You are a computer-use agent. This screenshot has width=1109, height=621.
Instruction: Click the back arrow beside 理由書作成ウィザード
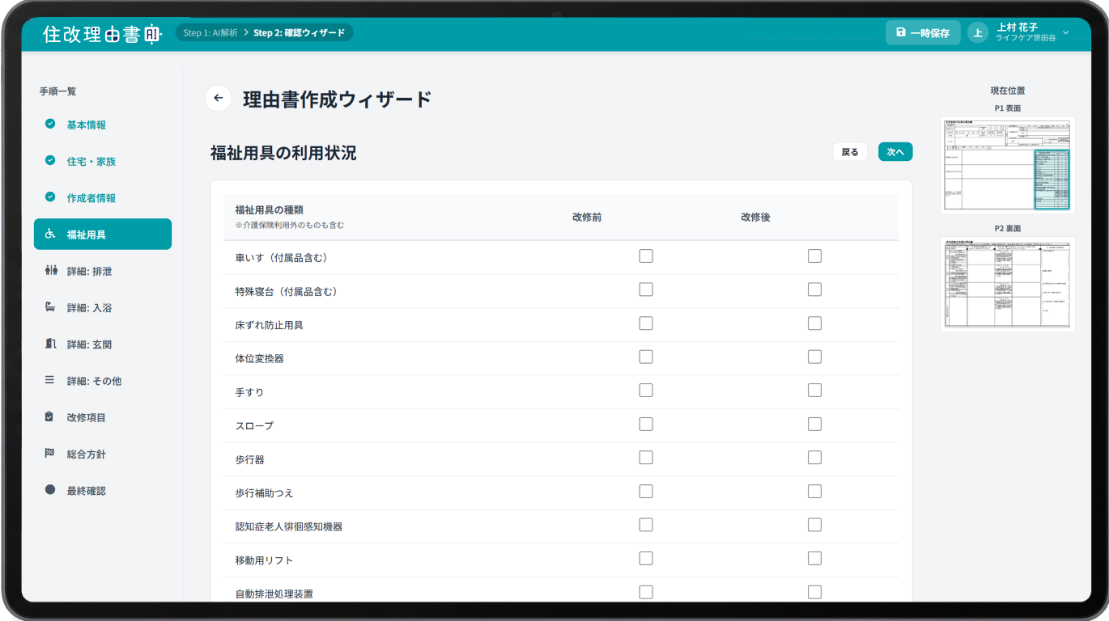(x=218, y=98)
